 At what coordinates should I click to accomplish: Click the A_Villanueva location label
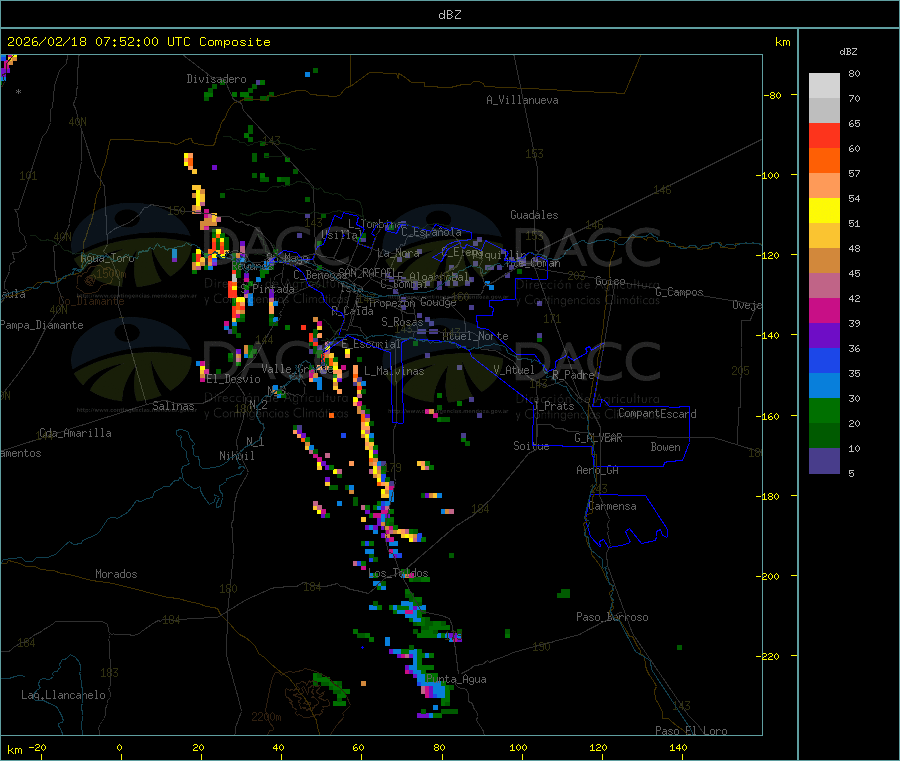522,100
